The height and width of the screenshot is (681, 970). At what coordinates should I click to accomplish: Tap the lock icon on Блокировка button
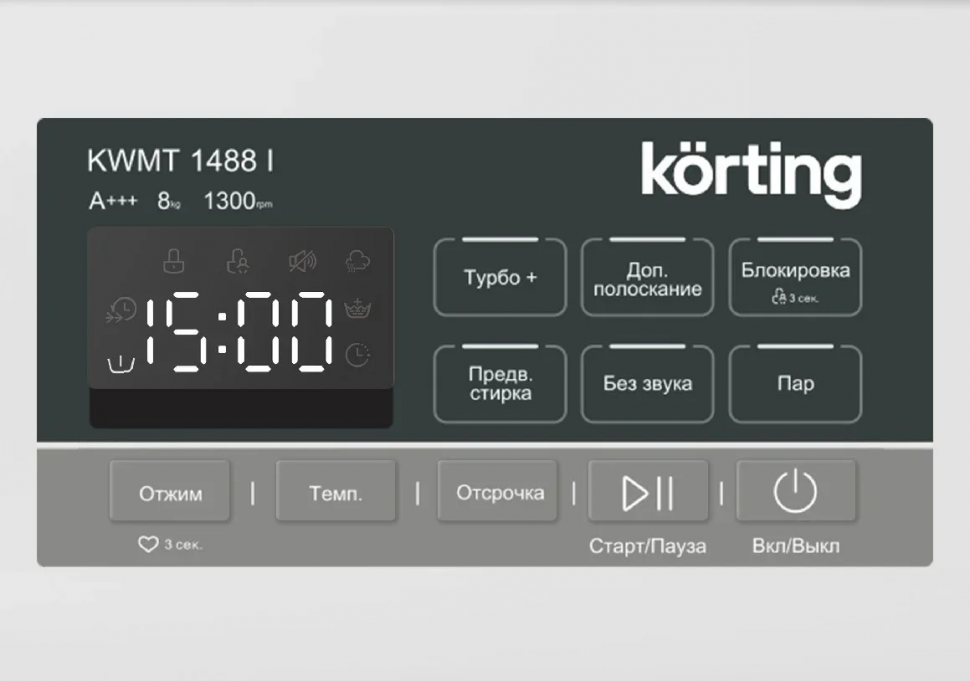pyautogui.click(x=779, y=298)
